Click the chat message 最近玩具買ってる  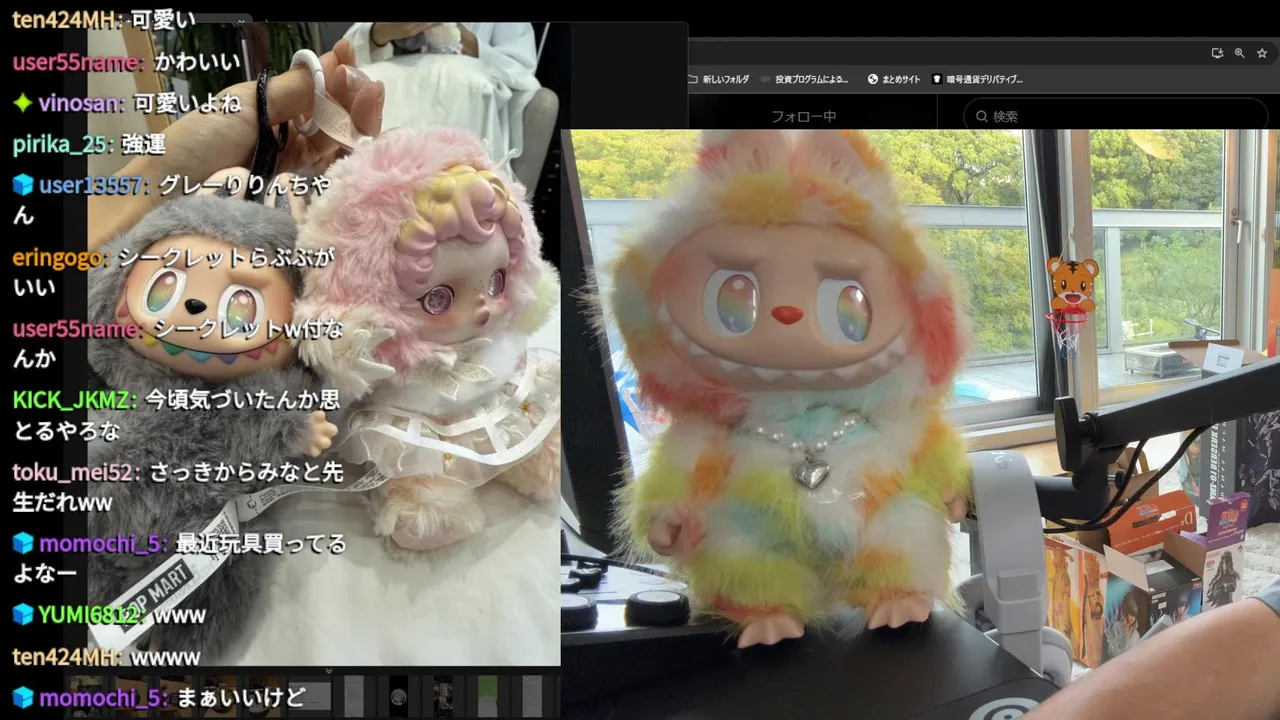tap(261, 543)
